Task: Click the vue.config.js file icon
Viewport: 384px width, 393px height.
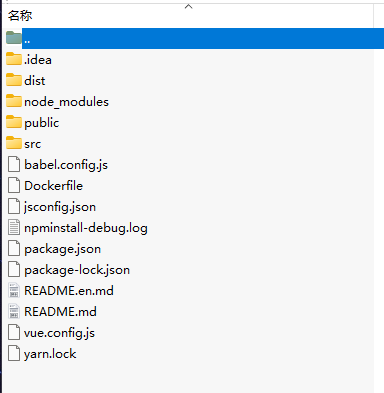Action: (x=14, y=332)
